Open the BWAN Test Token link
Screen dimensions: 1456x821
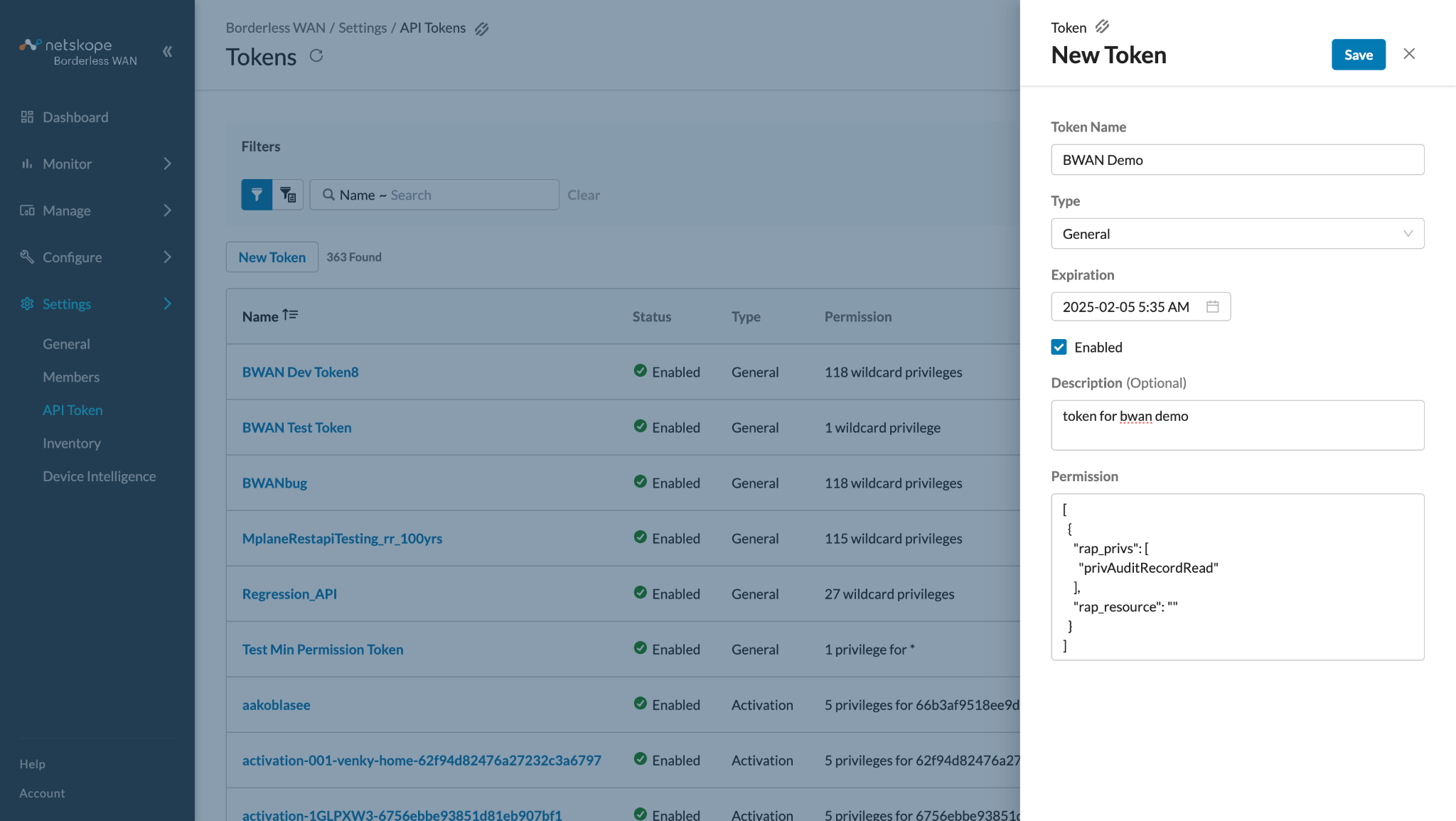point(296,427)
